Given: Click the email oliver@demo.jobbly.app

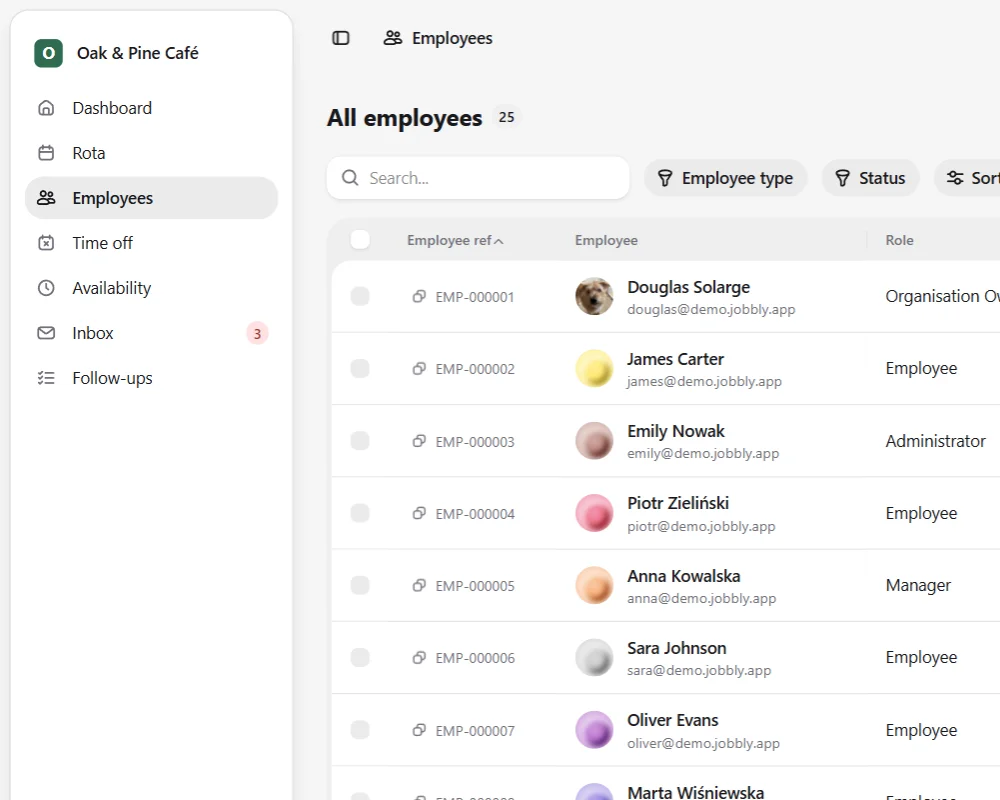Looking at the screenshot, I should (x=703, y=743).
